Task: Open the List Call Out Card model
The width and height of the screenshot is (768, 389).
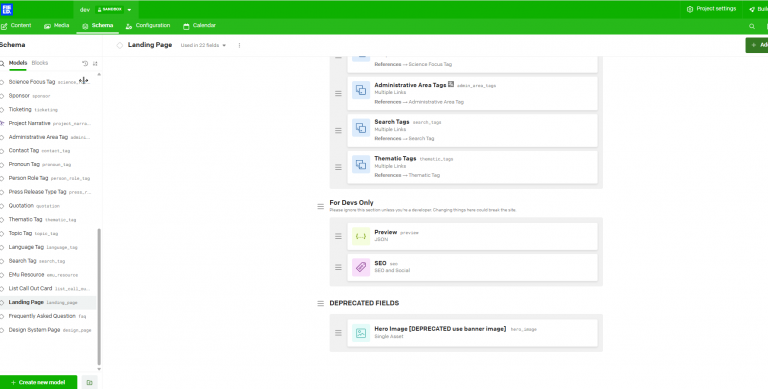Action: click(48, 288)
